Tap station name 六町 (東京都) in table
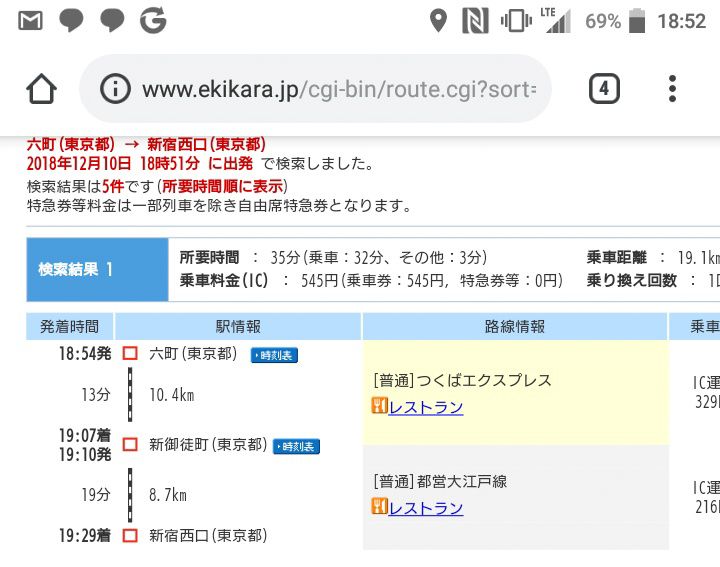The height and width of the screenshot is (567, 720). pyautogui.click(x=193, y=354)
